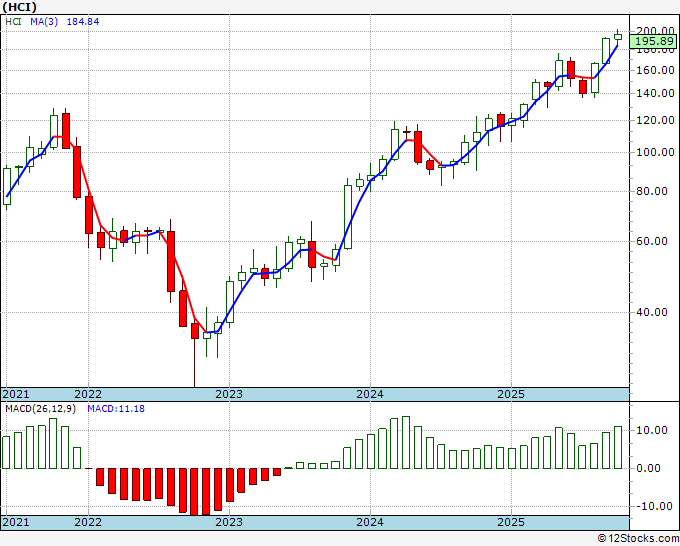Select the HCI ticker legend label

point(13,21)
